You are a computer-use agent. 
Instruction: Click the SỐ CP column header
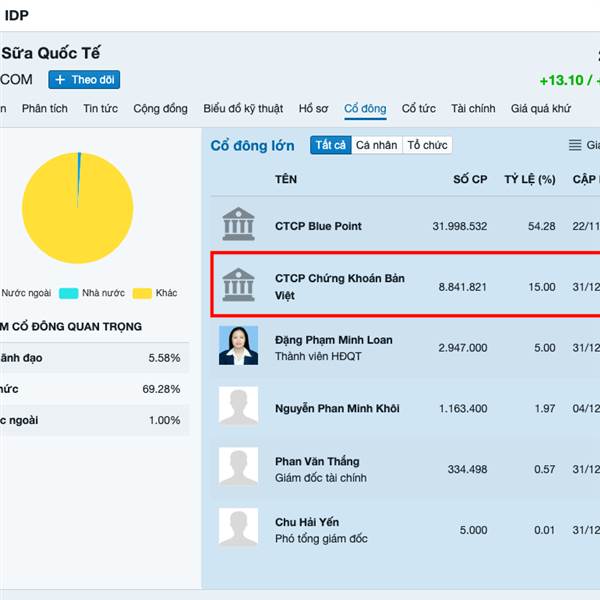(470, 179)
